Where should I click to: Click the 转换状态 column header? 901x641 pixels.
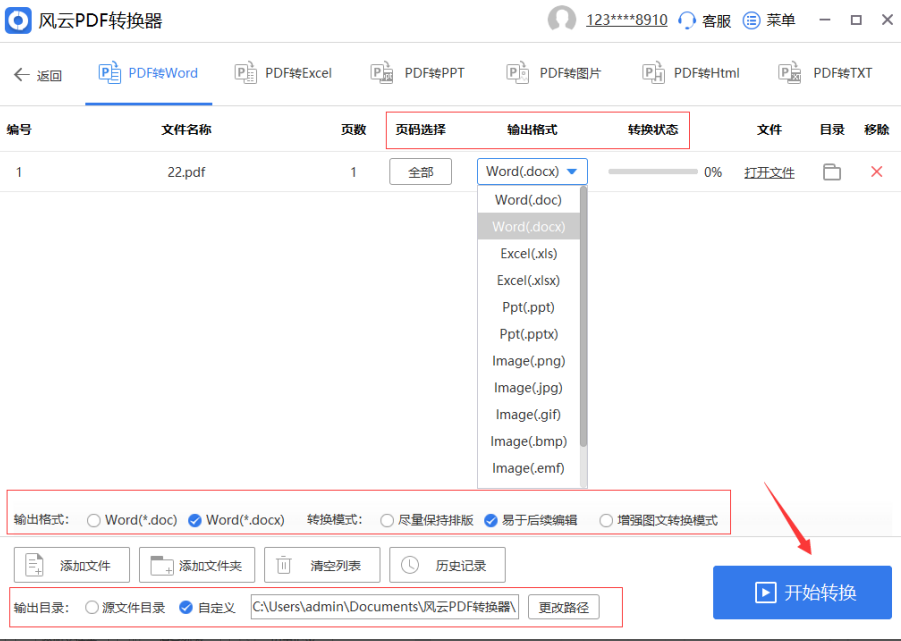(653, 130)
